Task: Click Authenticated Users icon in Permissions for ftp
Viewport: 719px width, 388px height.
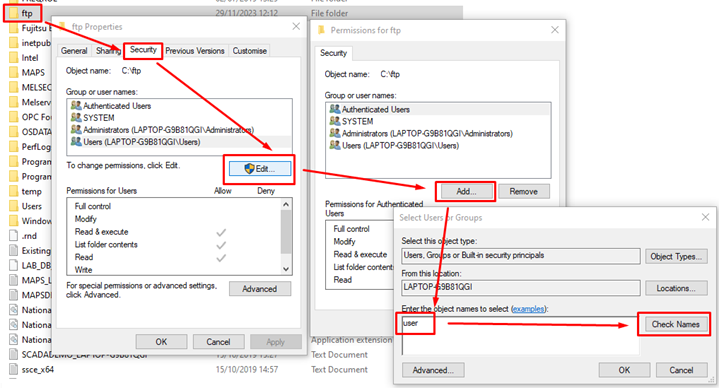Action: pos(335,109)
